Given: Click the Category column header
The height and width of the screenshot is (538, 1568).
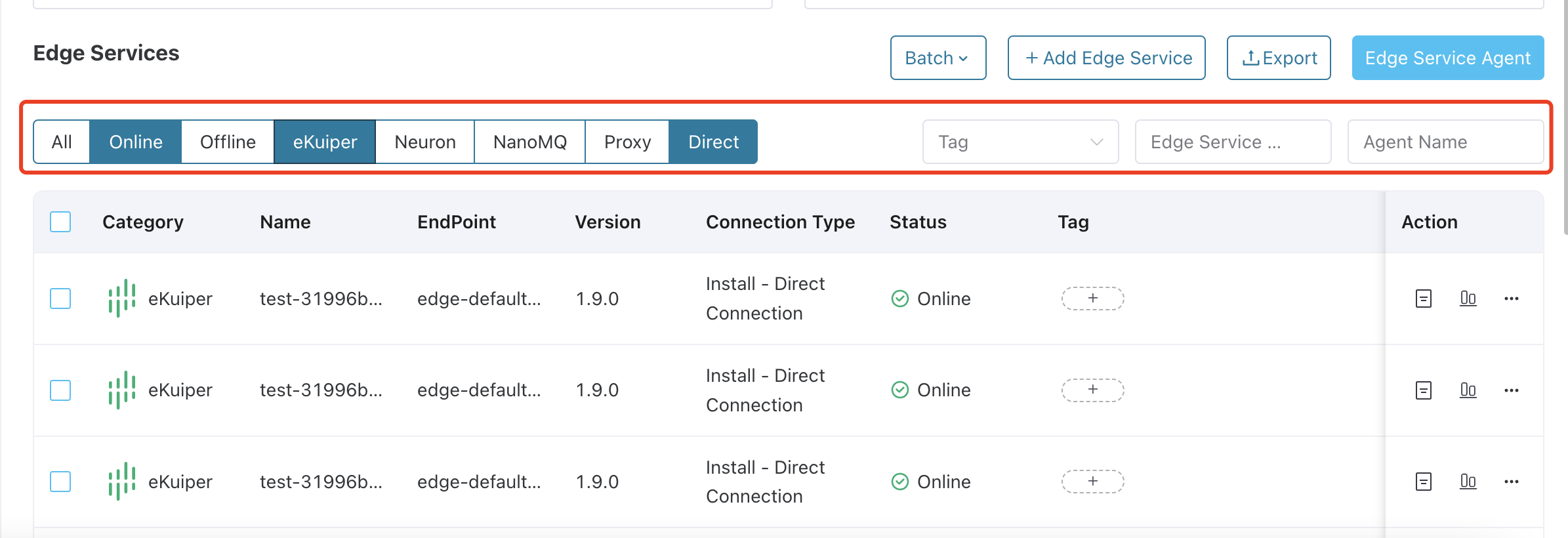Looking at the screenshot, I should point(143,222).
